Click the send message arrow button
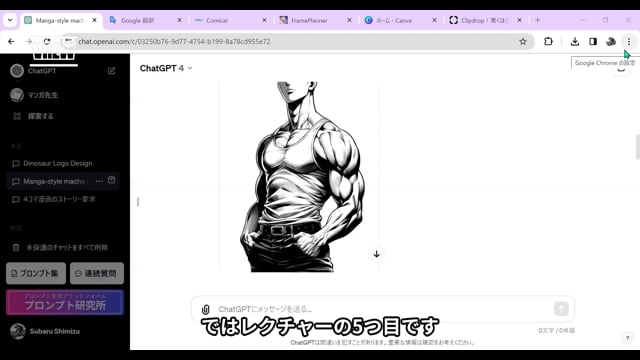 click(561, 309)
